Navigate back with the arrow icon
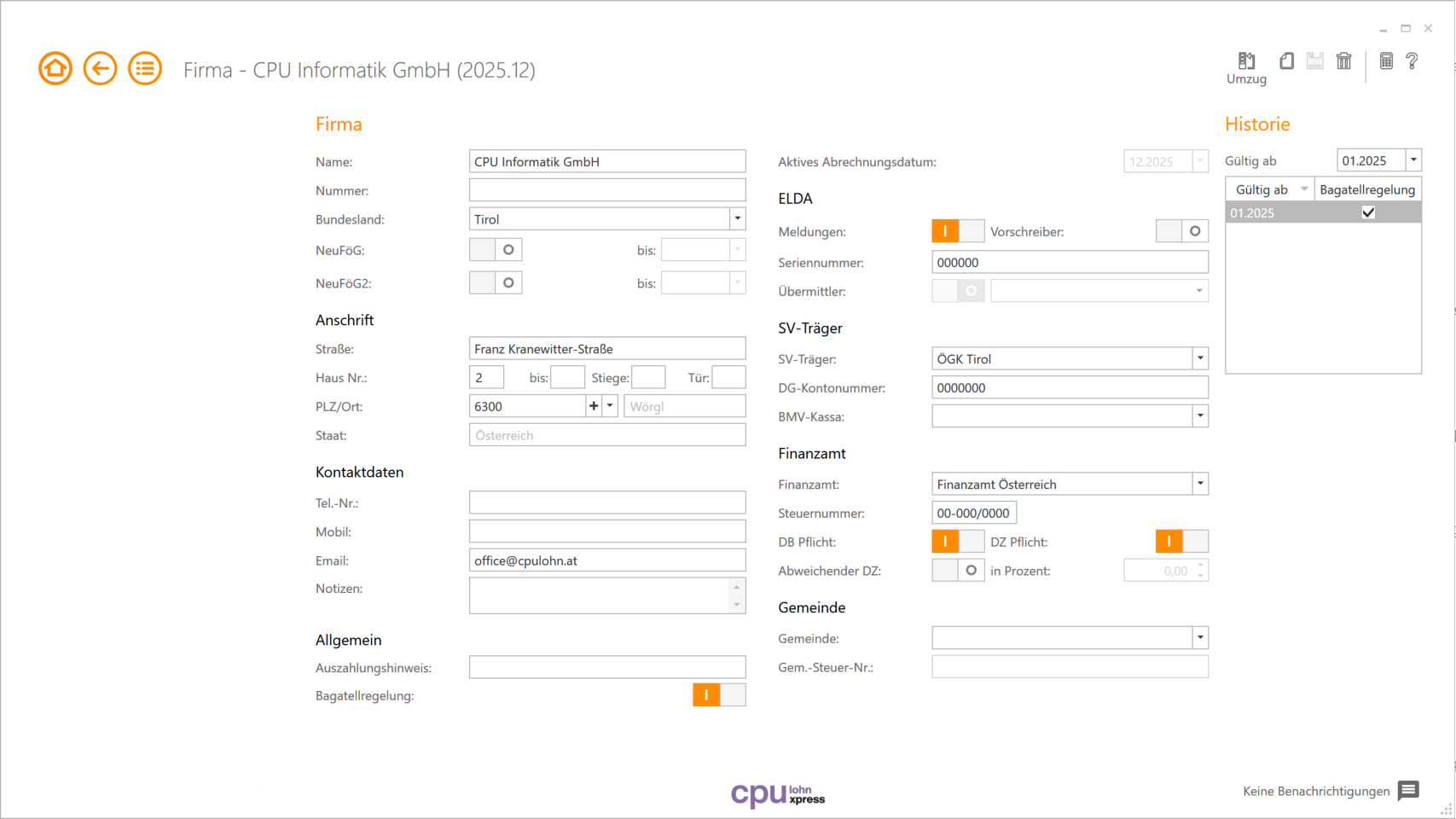The width and height of the screenshot is (1456, 819). (x=100, y=67)
